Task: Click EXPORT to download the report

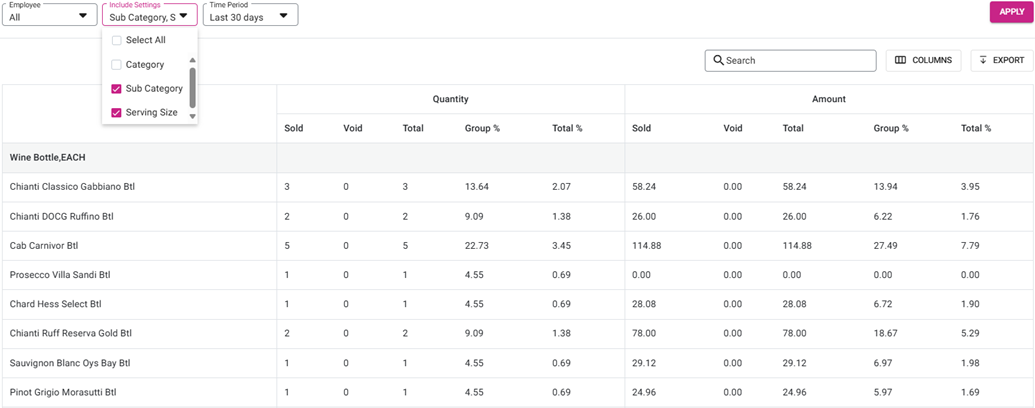Action: pos(1001,60)
